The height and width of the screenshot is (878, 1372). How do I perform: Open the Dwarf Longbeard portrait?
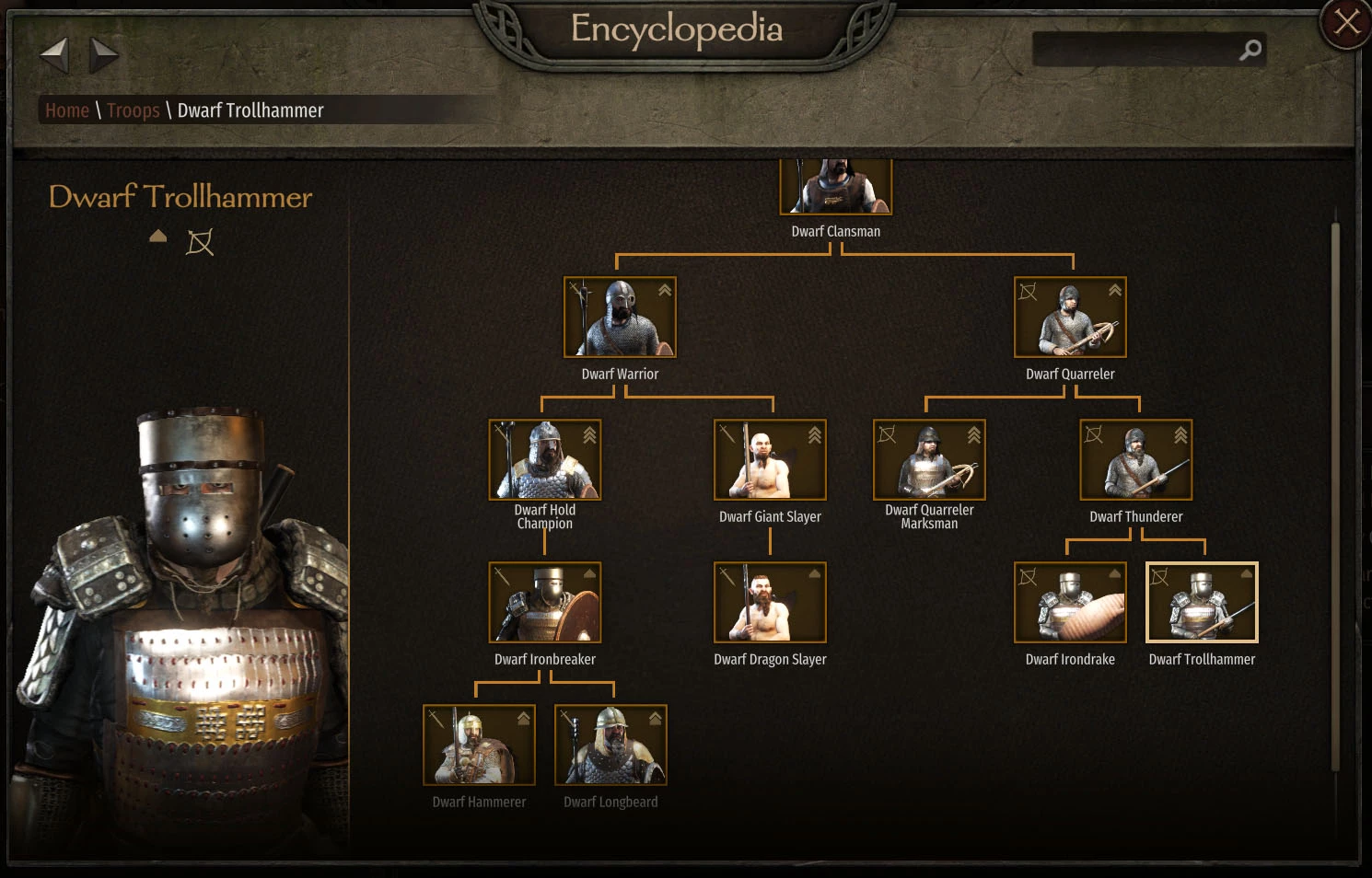pos(610,745)
